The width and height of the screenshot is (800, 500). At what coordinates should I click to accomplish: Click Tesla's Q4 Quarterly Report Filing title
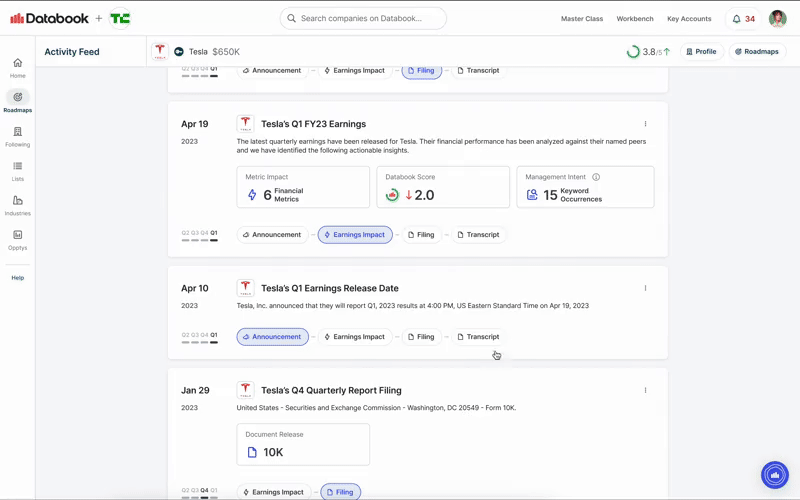[331, 390]
